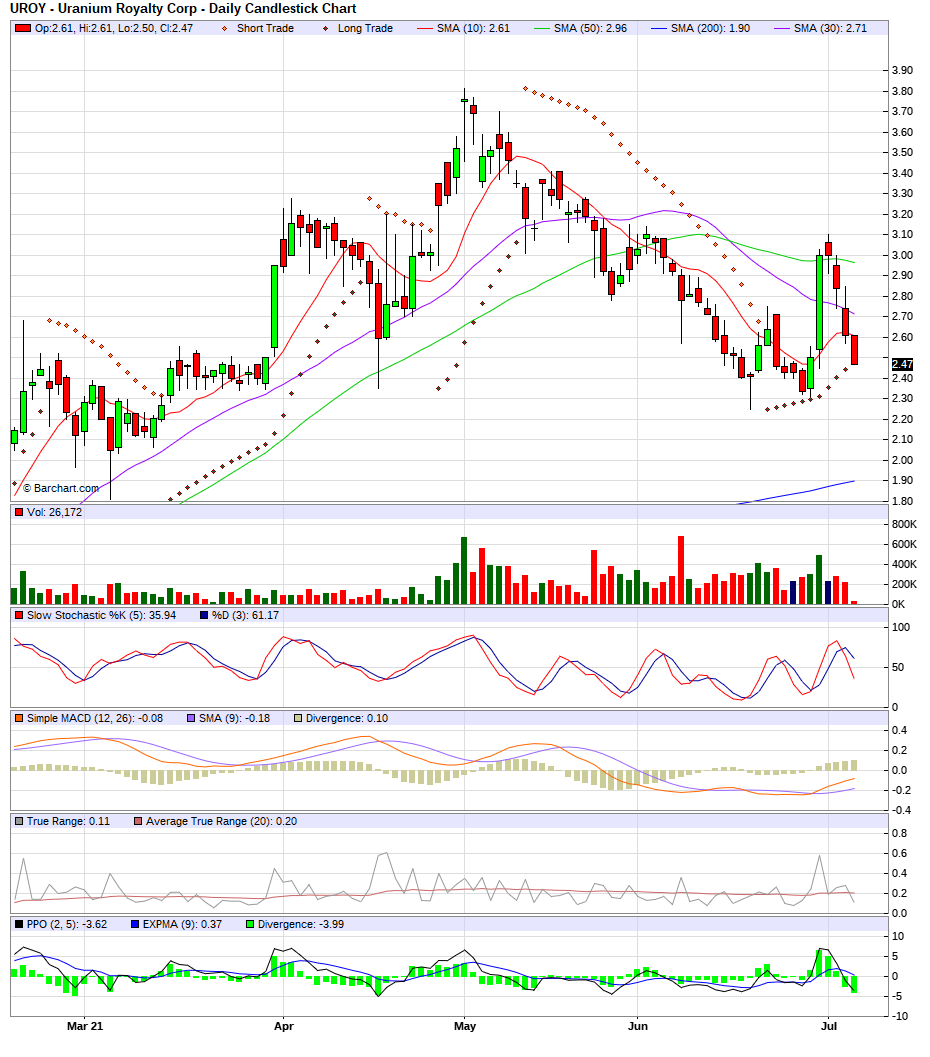930x1057 pixels.
Task: Click the 3.90 price axis label
Action: [902, 71]
